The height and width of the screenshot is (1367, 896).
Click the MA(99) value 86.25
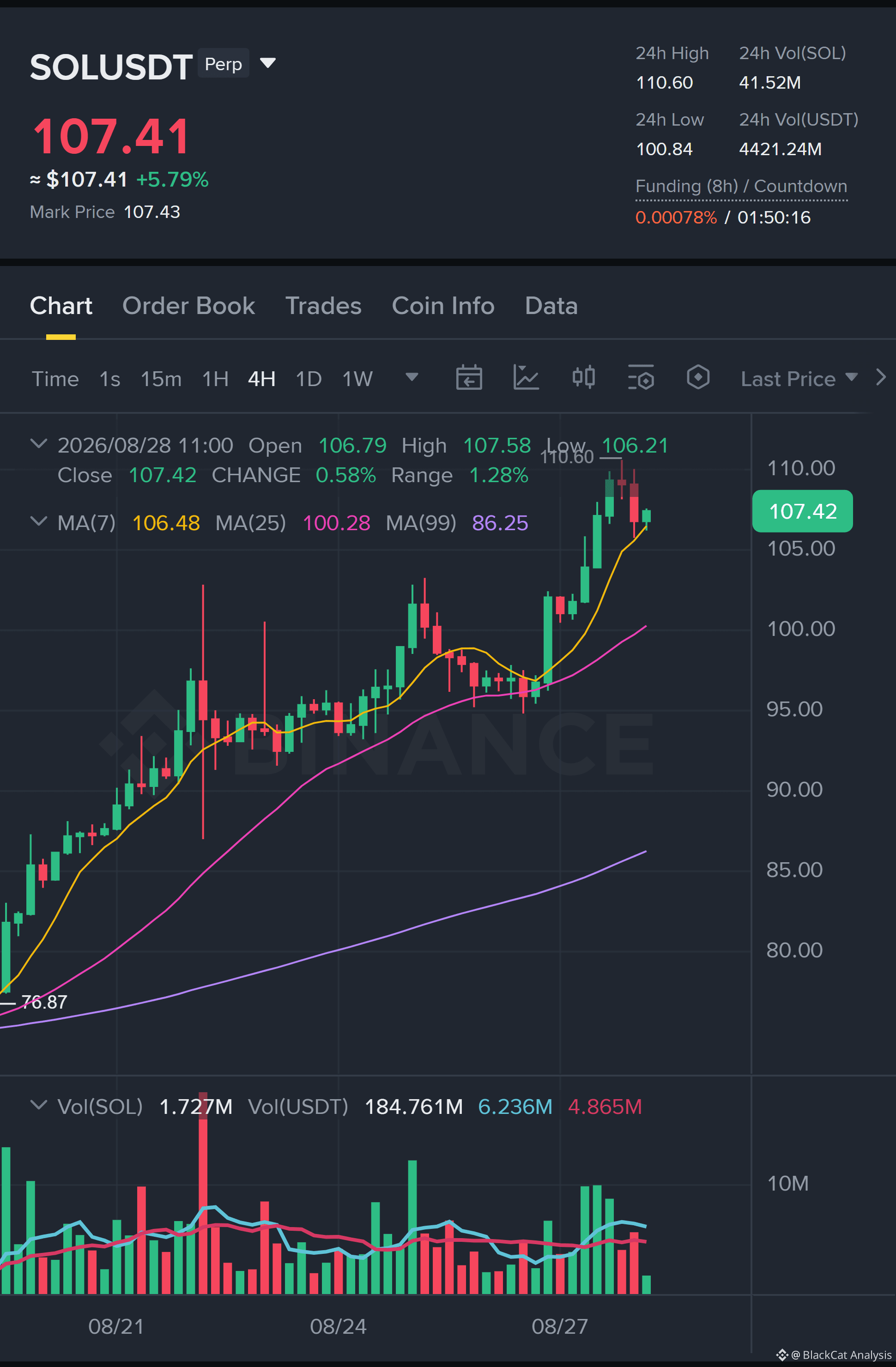500,523
